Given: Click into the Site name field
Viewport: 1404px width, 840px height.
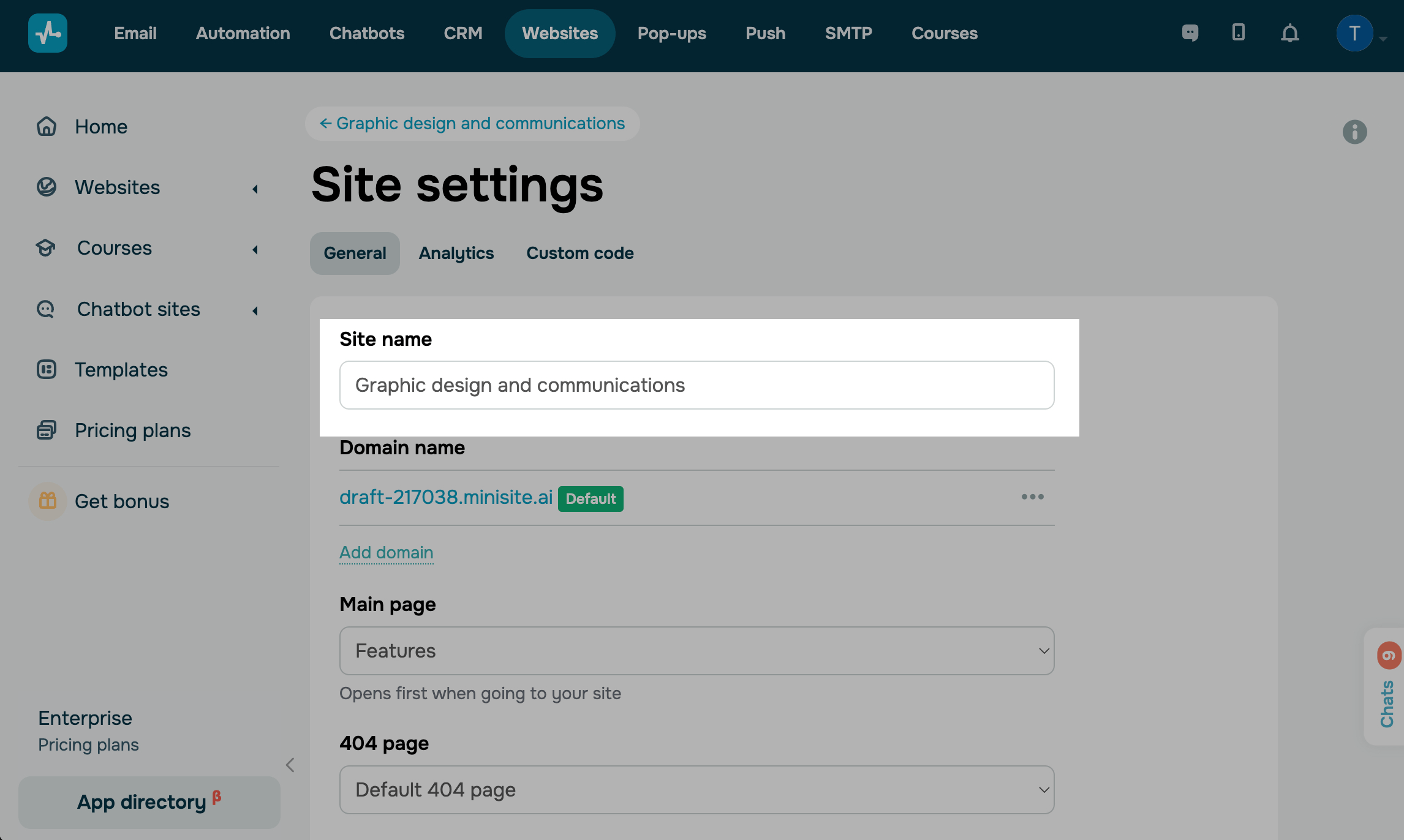Looking at the screenshot, I should 696,385.
